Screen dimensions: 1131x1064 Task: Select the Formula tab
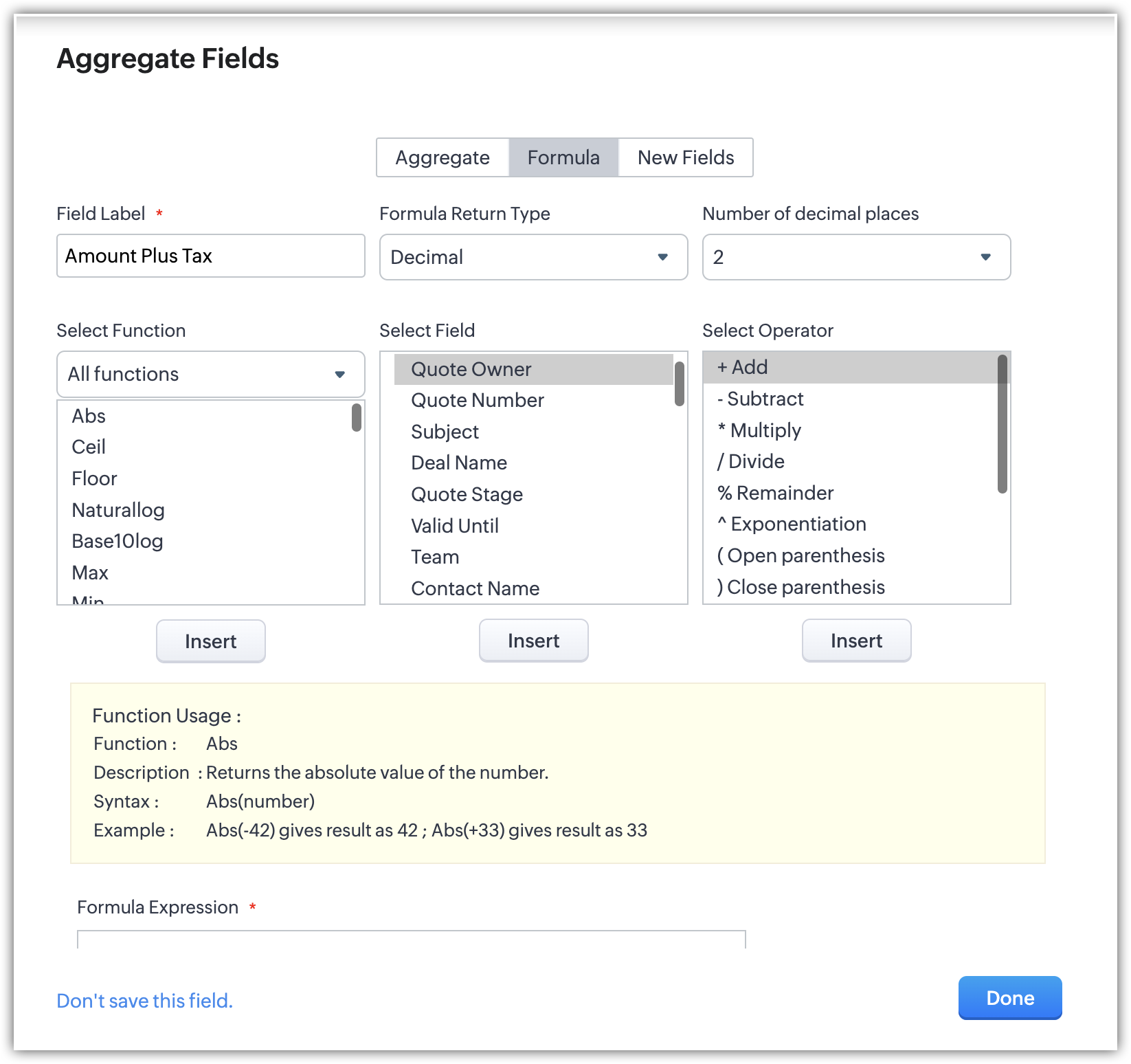pyautogui.click(x=563, y=157)
